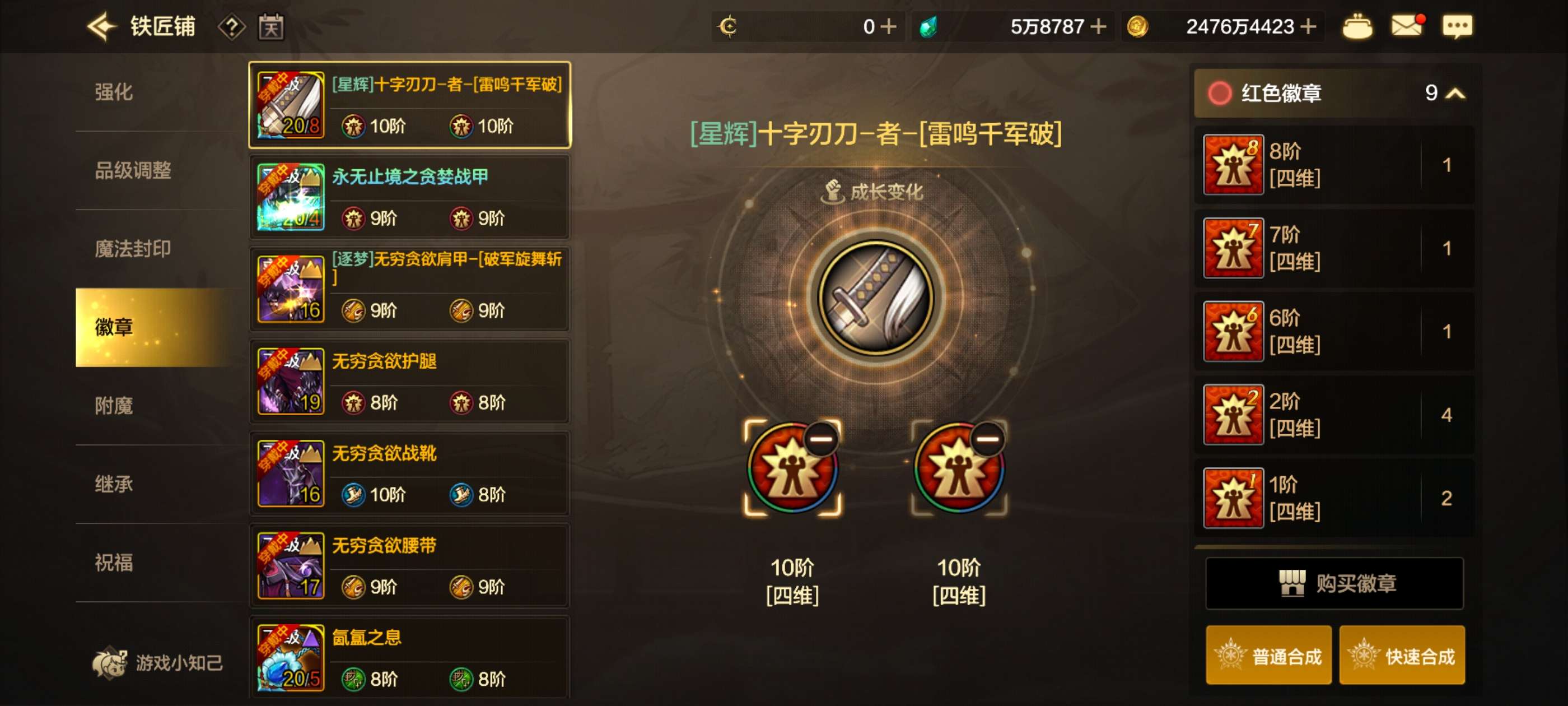Add gems using the plus button
The image size is (1568, 706).
tap(1098, 26)
